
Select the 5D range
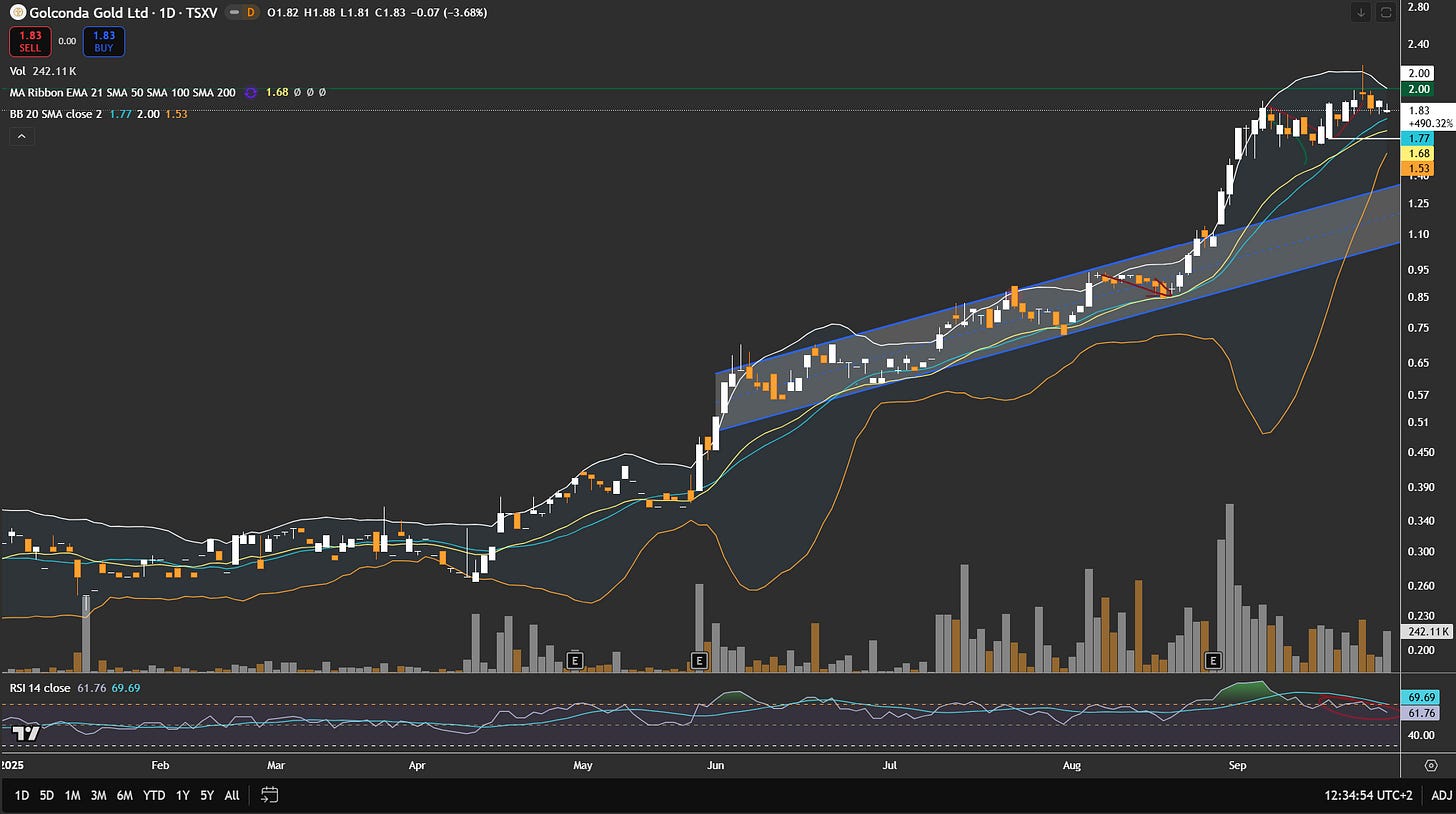pyautogui.click(x=47, y=796)
